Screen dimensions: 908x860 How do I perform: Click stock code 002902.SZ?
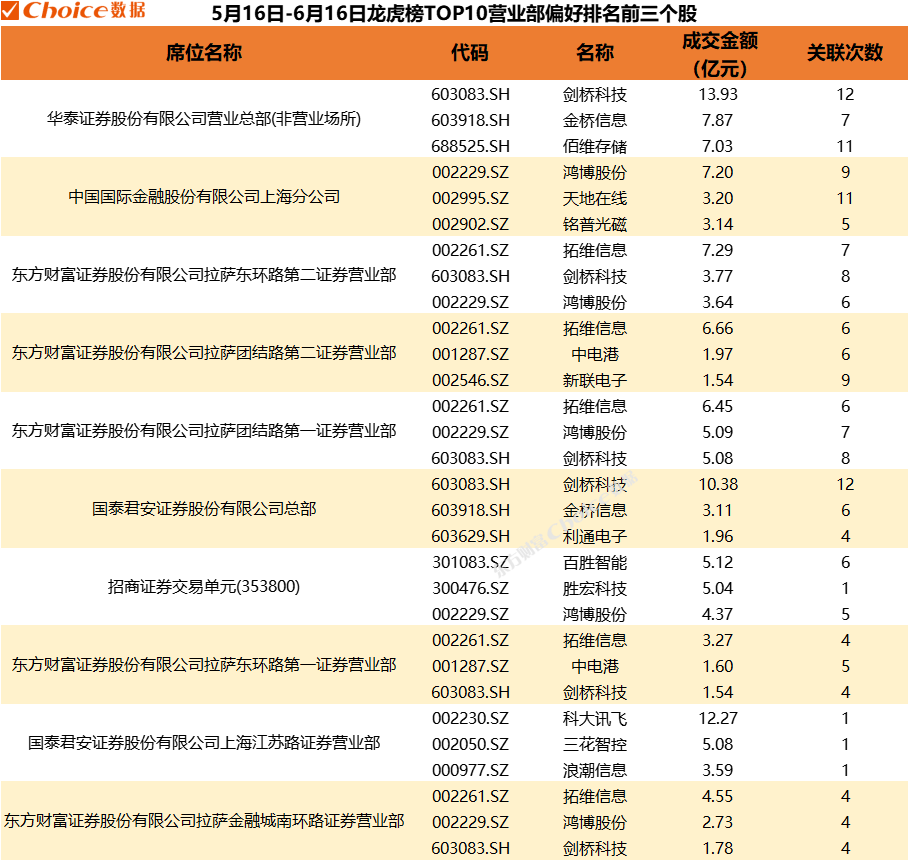click(470, 224)
